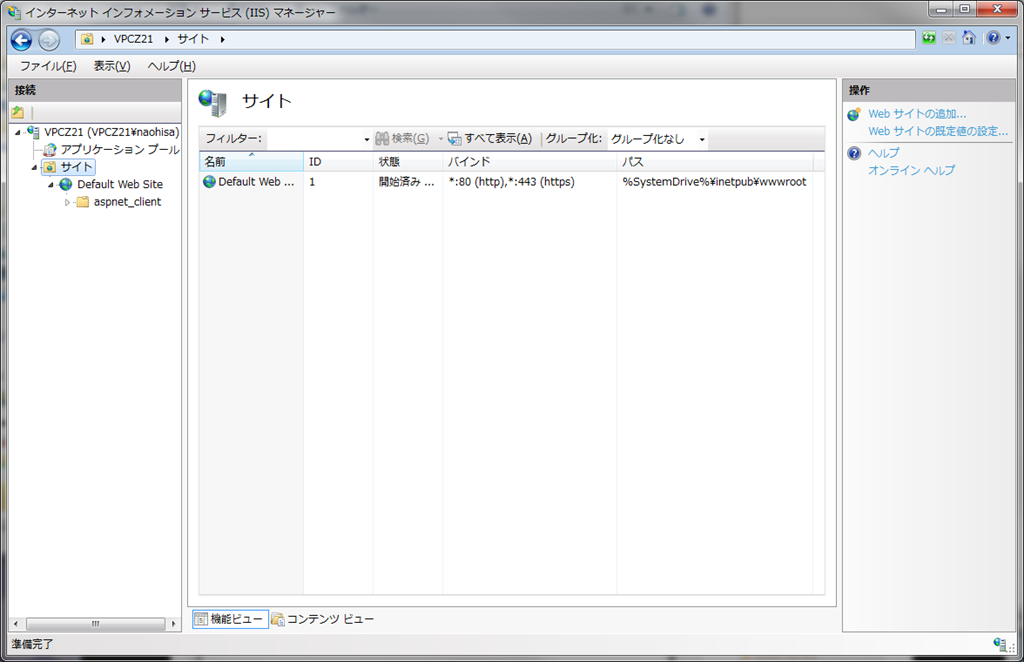The width and height of the screenshot is (1024, 662).
Task: Click Web サイトの追加... action link
Action: [917, 114]
